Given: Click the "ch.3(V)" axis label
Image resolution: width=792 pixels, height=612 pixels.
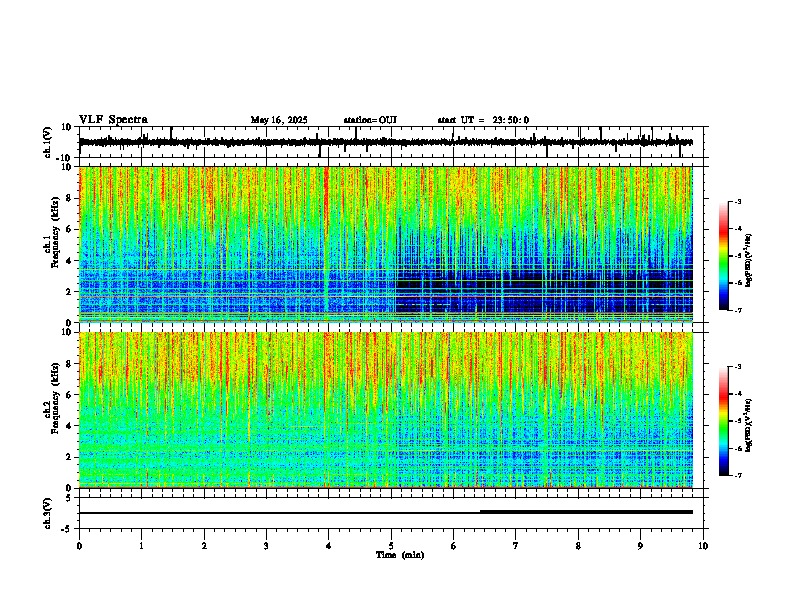Looking at the screenshot, I should point(48,514).
